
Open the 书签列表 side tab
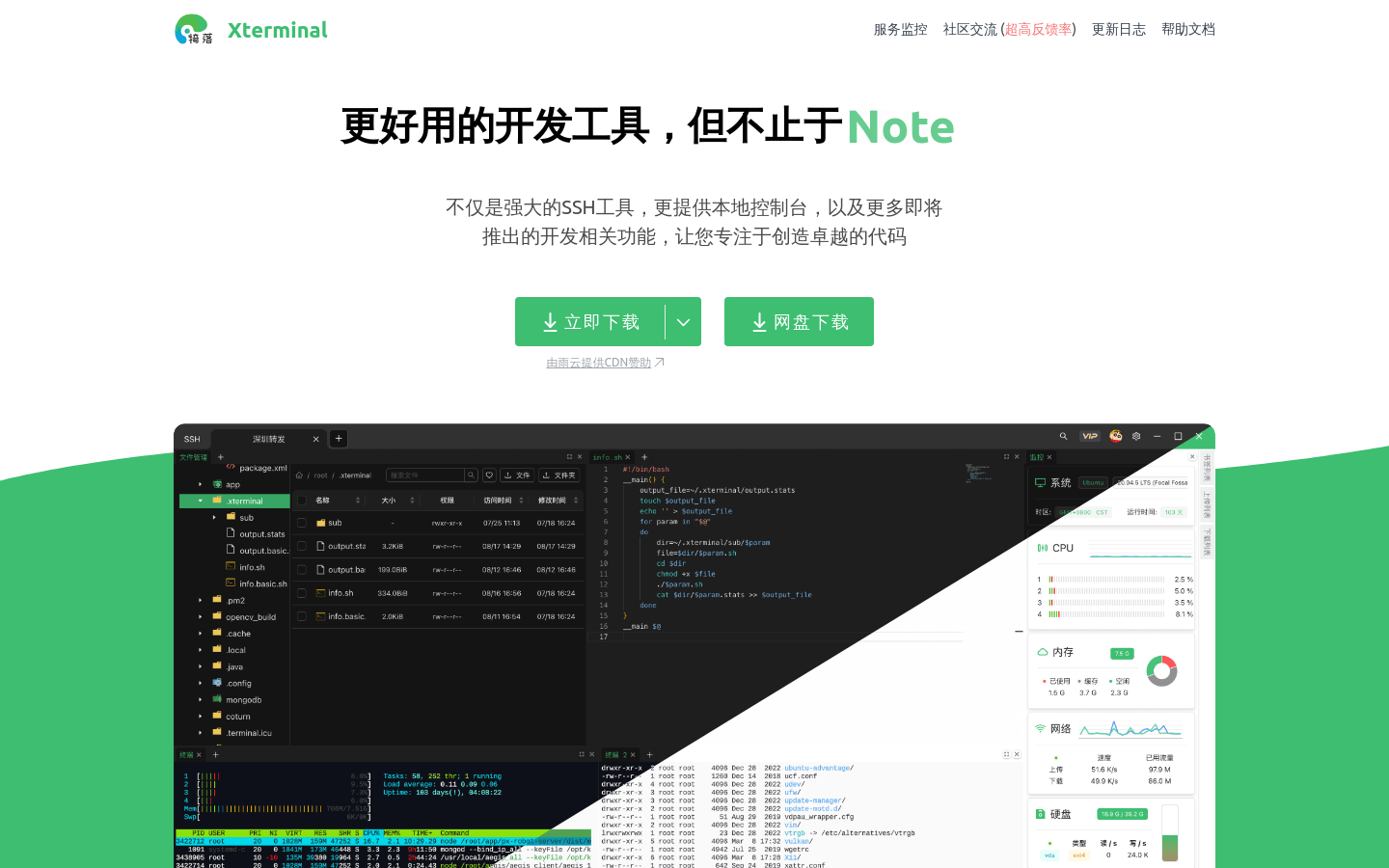pyautogui.click(x=1207, y=469)
